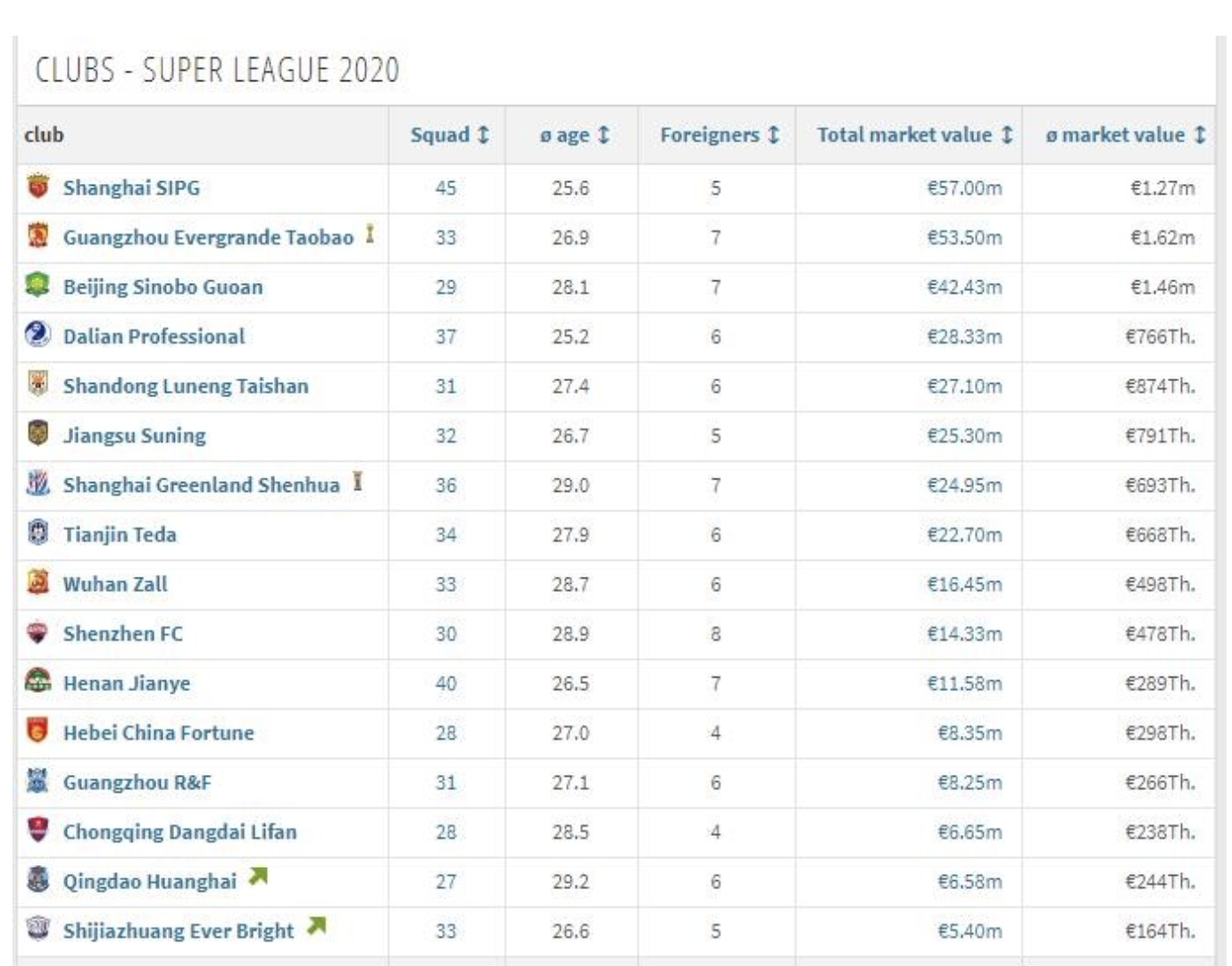The image size is (1232, 966).
Task: Click the Jiangsu Suning crest icon
Action: (37, 433)
